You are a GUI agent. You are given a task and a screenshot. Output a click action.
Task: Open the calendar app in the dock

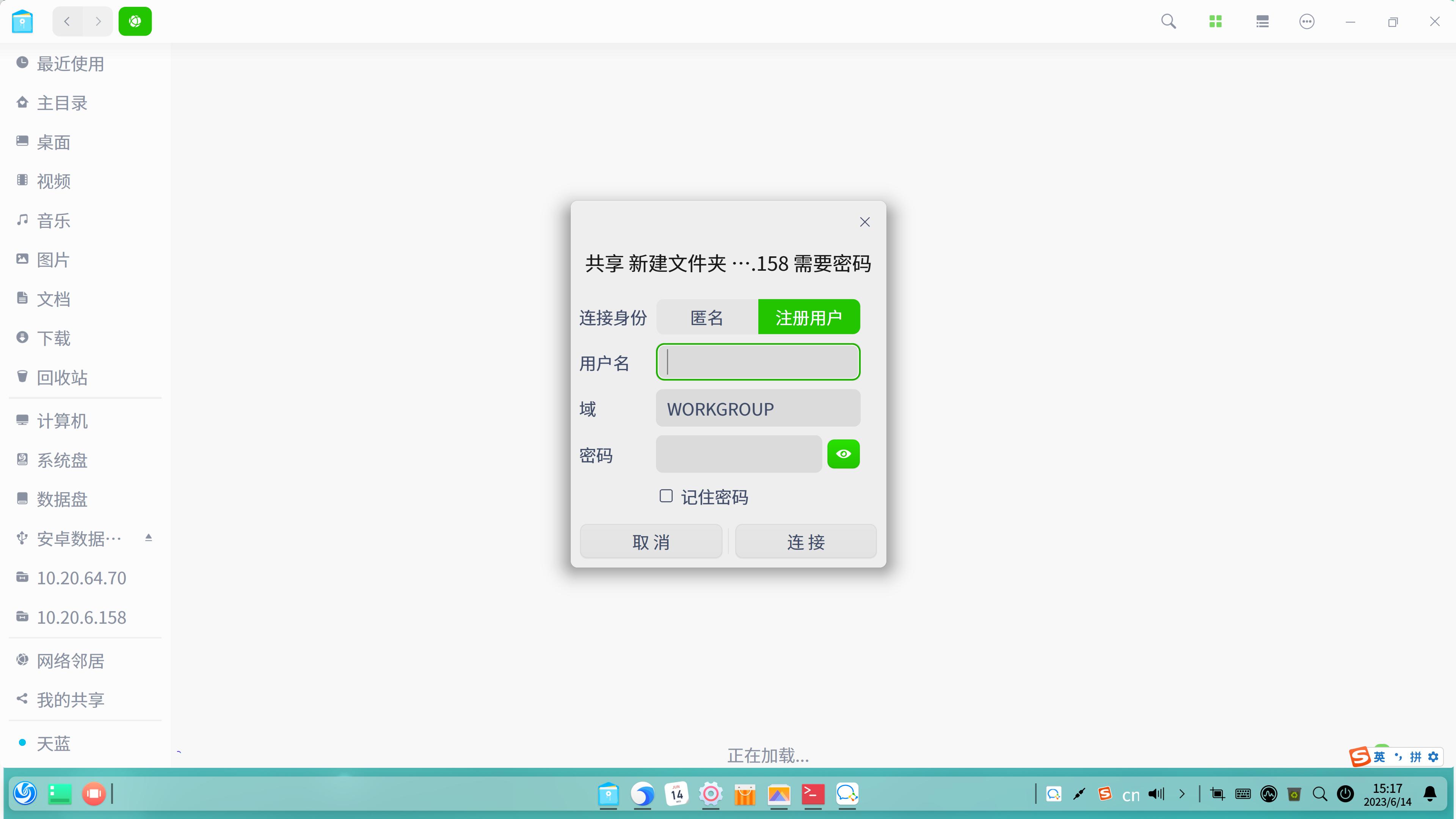coord(676,794)
